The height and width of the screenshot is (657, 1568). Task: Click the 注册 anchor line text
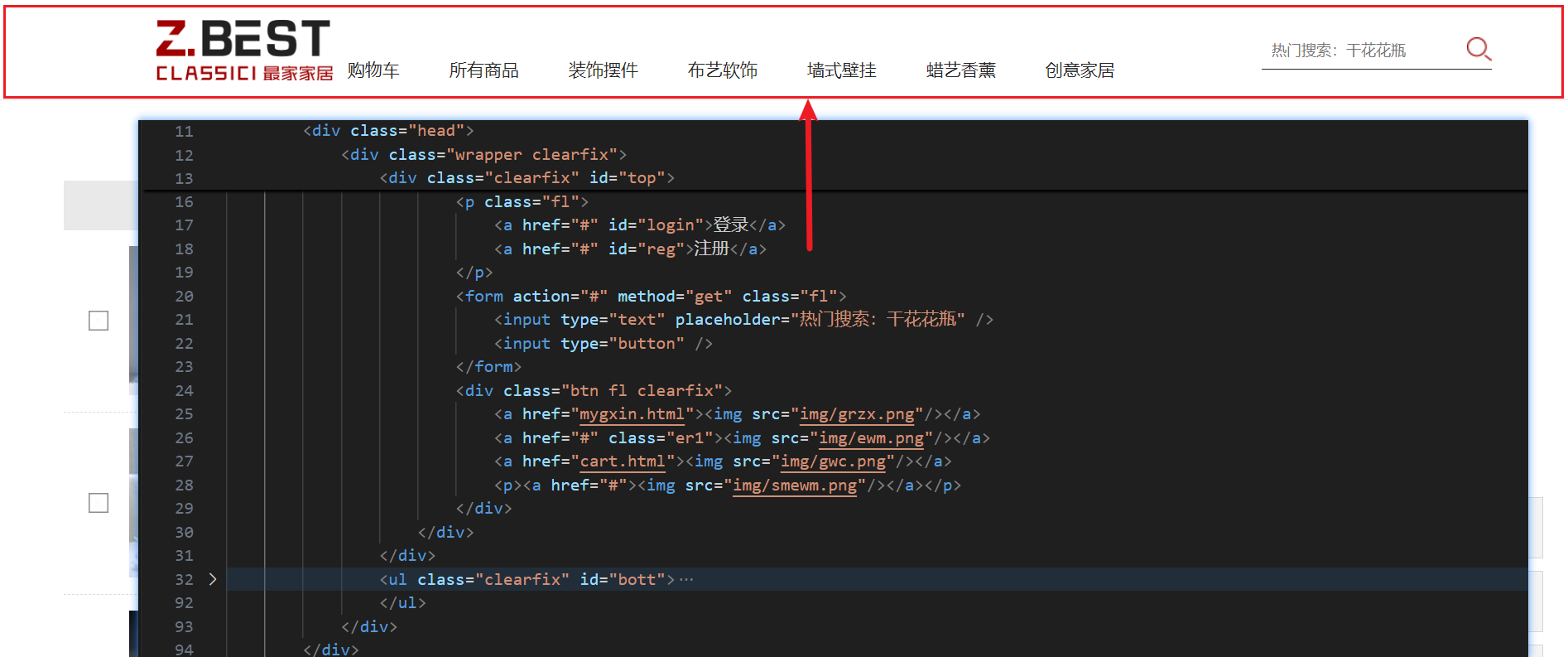click(x=630, y=249)
